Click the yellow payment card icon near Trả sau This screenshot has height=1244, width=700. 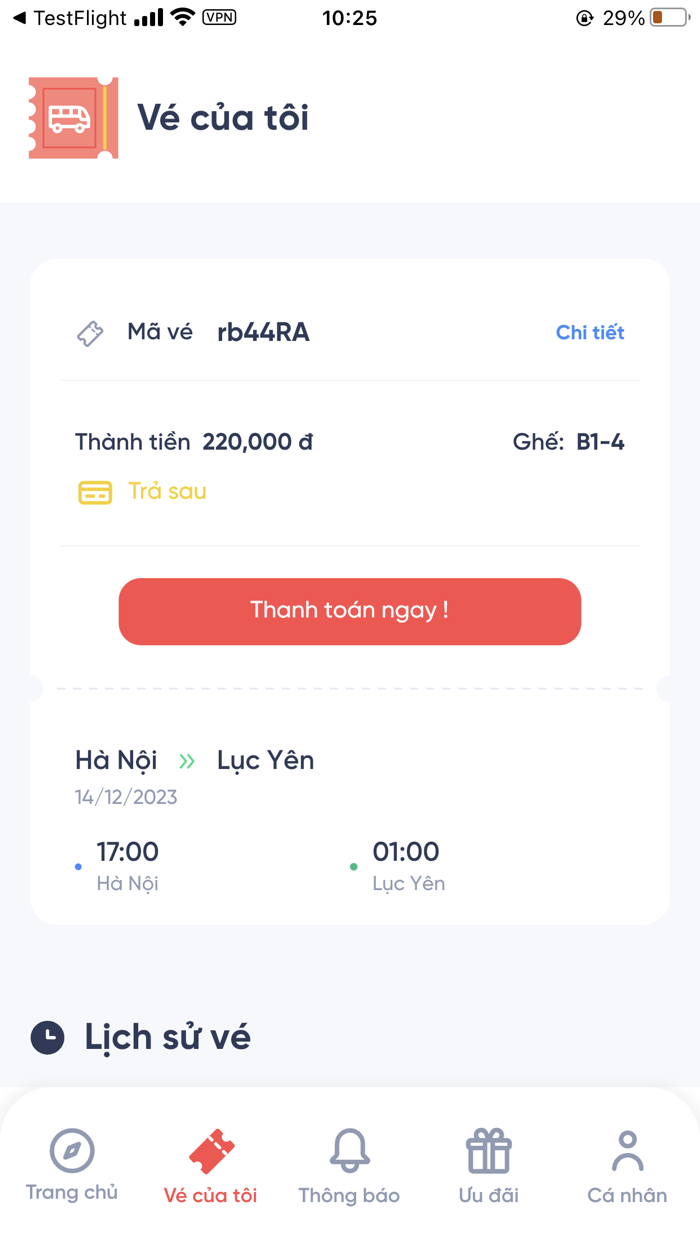pos(95,492)
